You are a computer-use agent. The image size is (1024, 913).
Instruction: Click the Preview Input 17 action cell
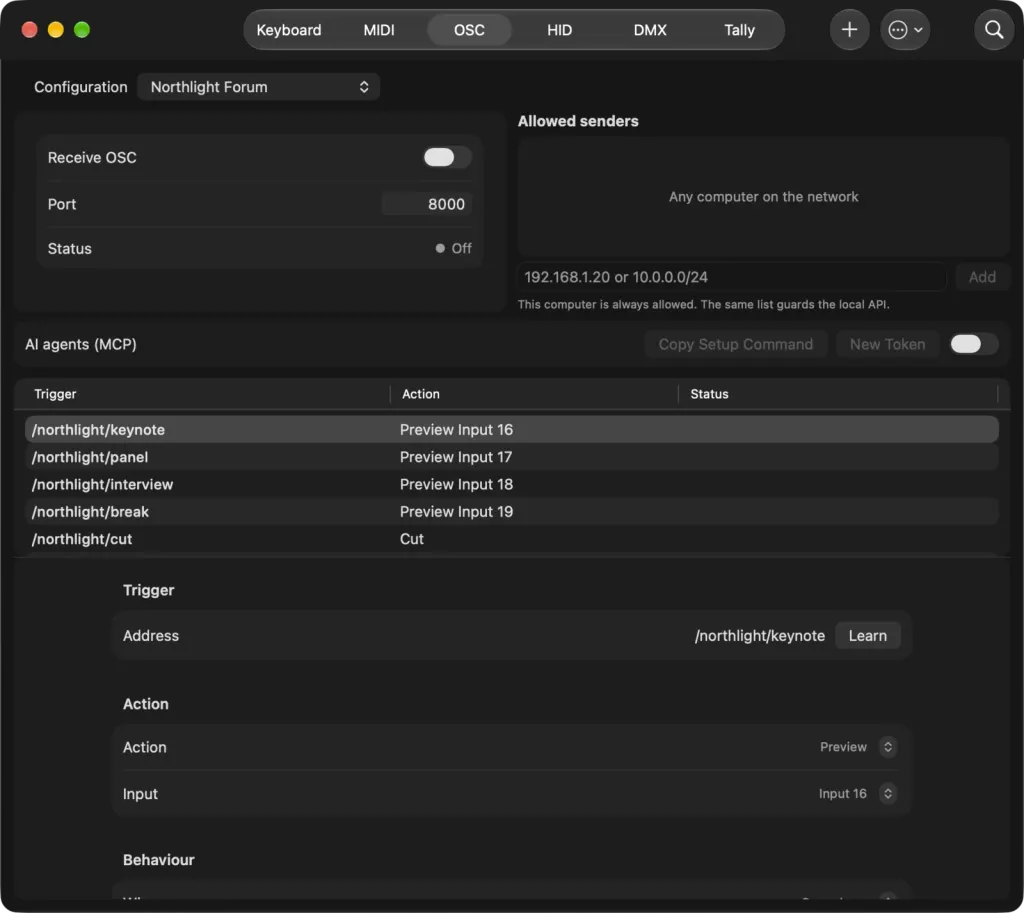pos(456,457)
